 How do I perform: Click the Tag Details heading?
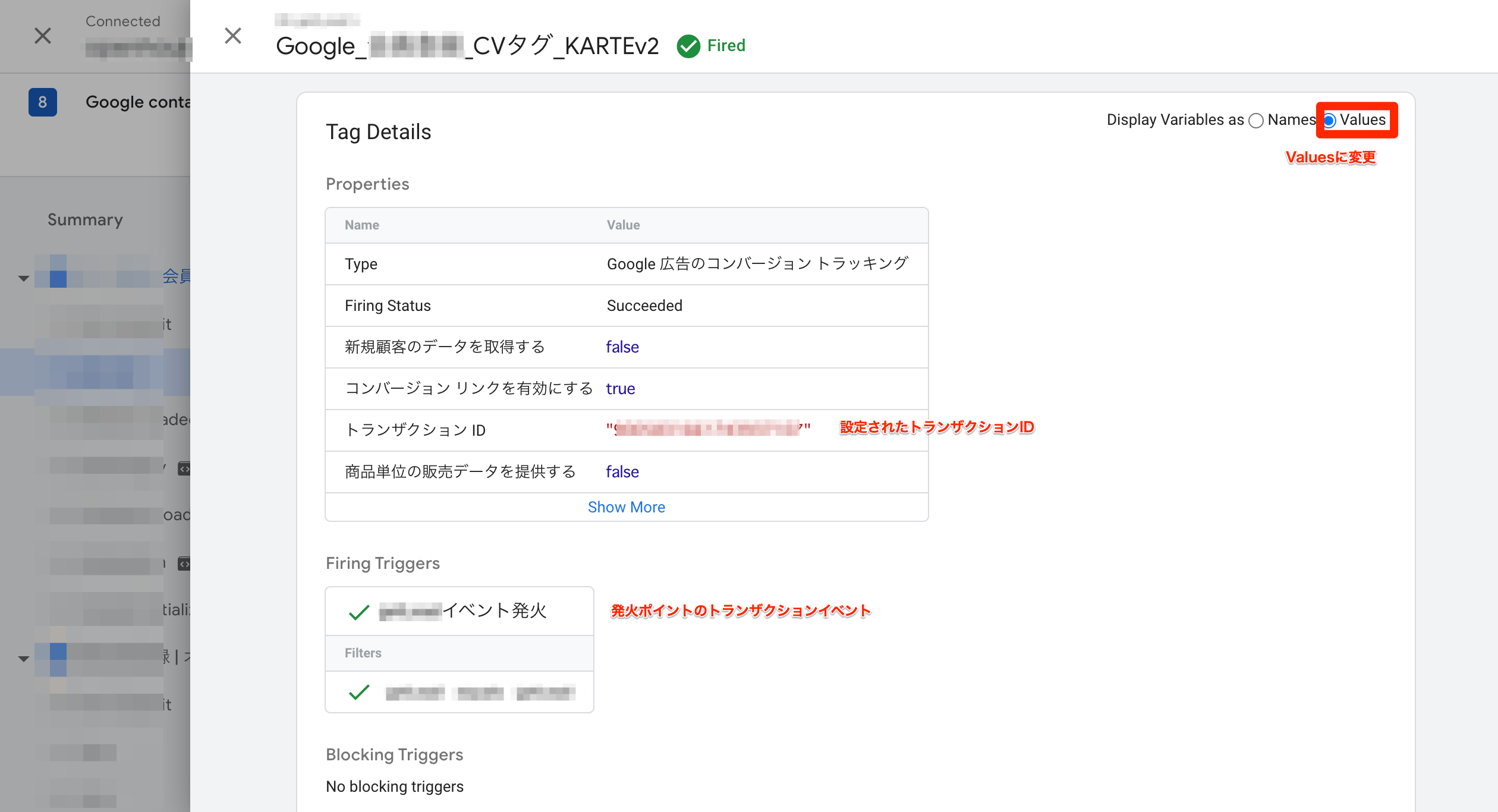[x=379, y=132]
